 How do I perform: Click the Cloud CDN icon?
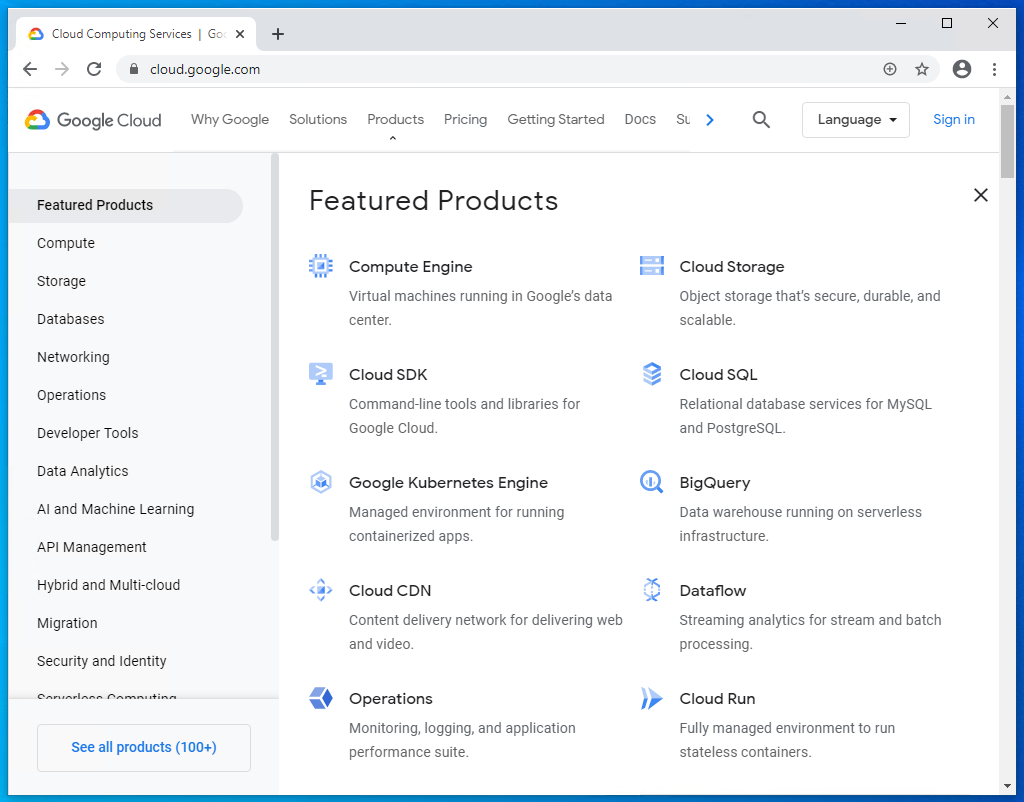click(x=321, y=590)
